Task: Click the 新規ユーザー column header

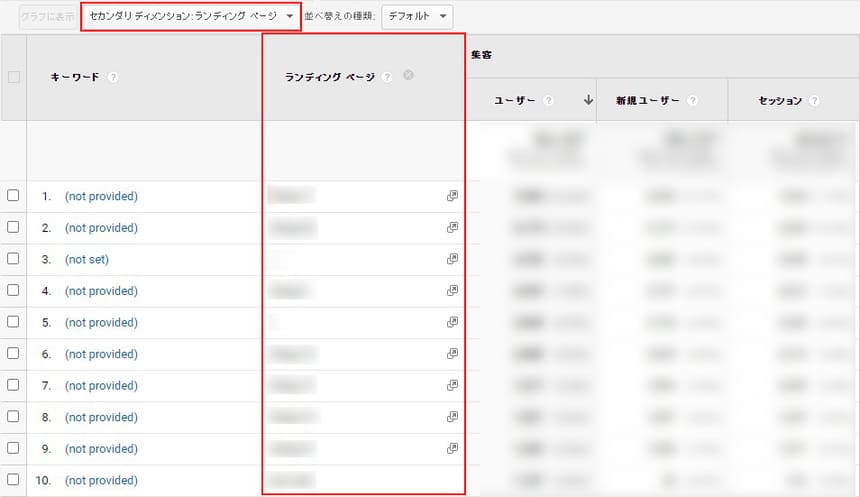Action: coord(648,101)
